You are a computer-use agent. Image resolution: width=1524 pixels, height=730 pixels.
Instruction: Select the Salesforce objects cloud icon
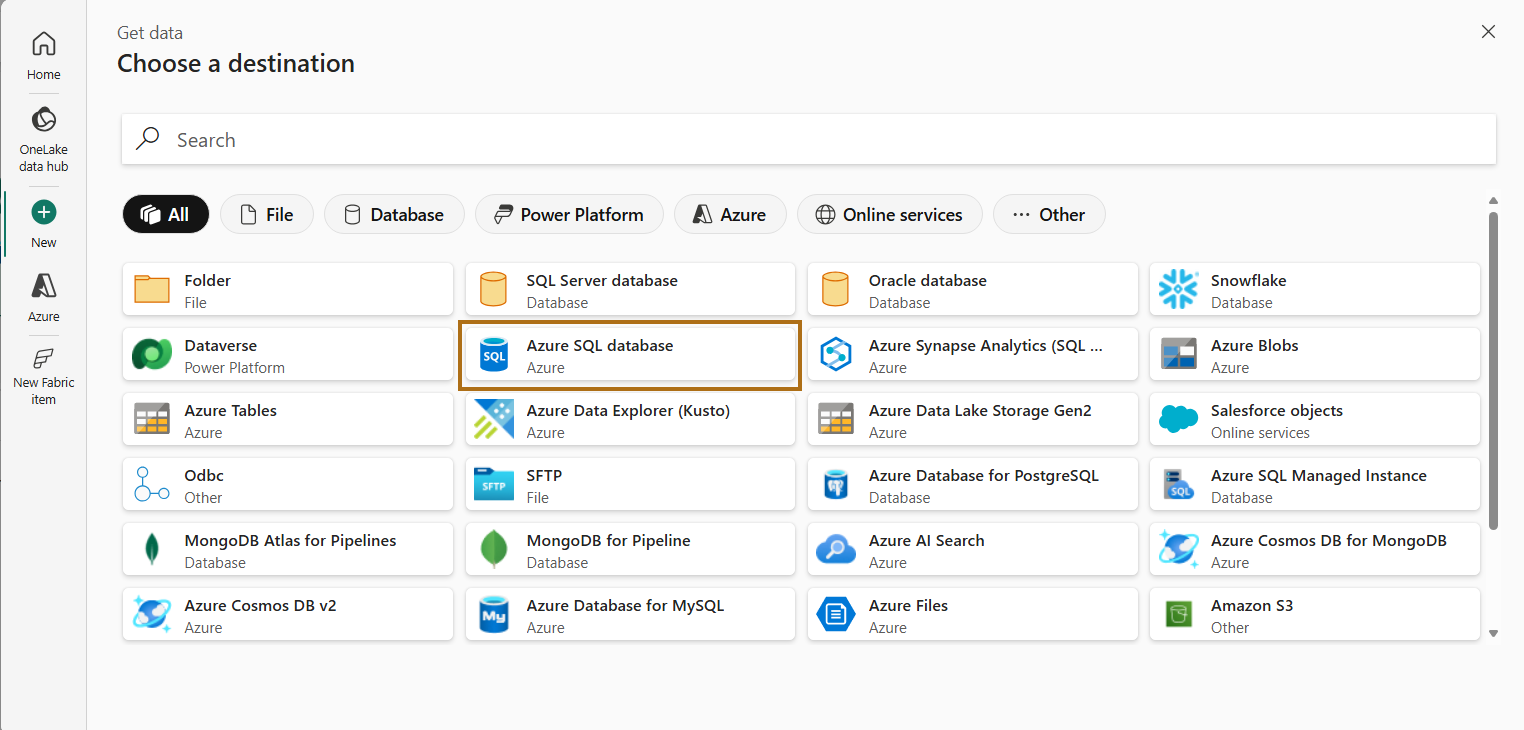point(1178,420)
